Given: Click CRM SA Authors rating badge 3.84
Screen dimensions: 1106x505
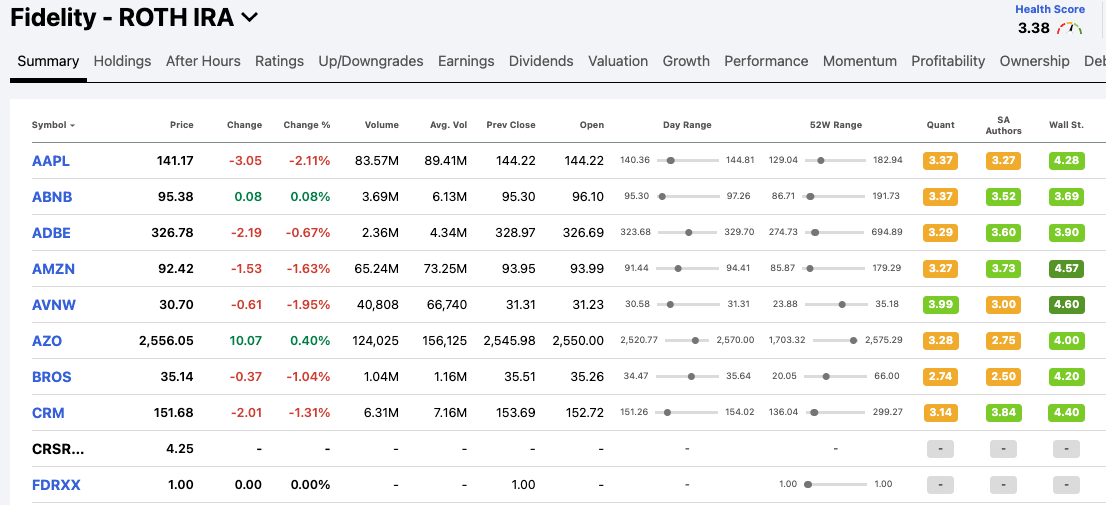Looking at the screenshot, I should click(1004, 413).
